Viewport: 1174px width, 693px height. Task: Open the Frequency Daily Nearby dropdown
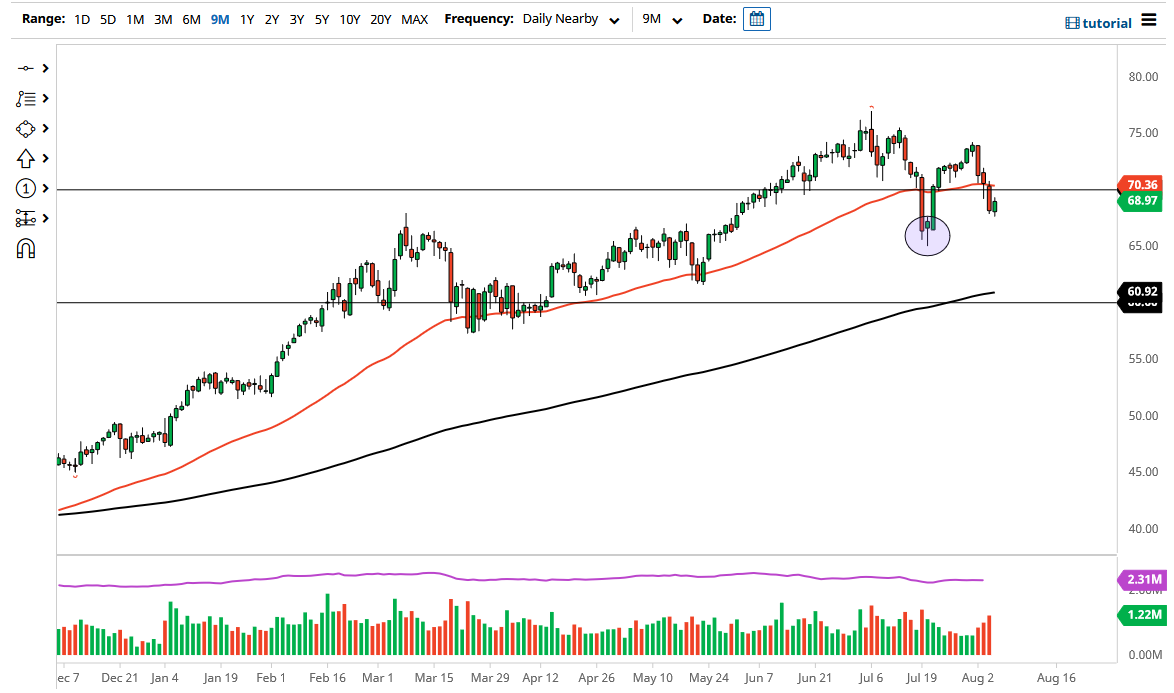571,19
